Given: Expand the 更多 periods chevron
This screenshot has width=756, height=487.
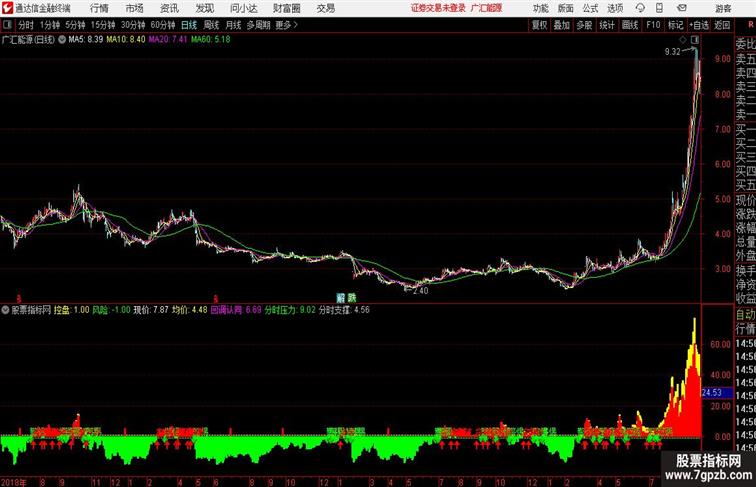Looking at the screenshot, I should tap(286, 25).
